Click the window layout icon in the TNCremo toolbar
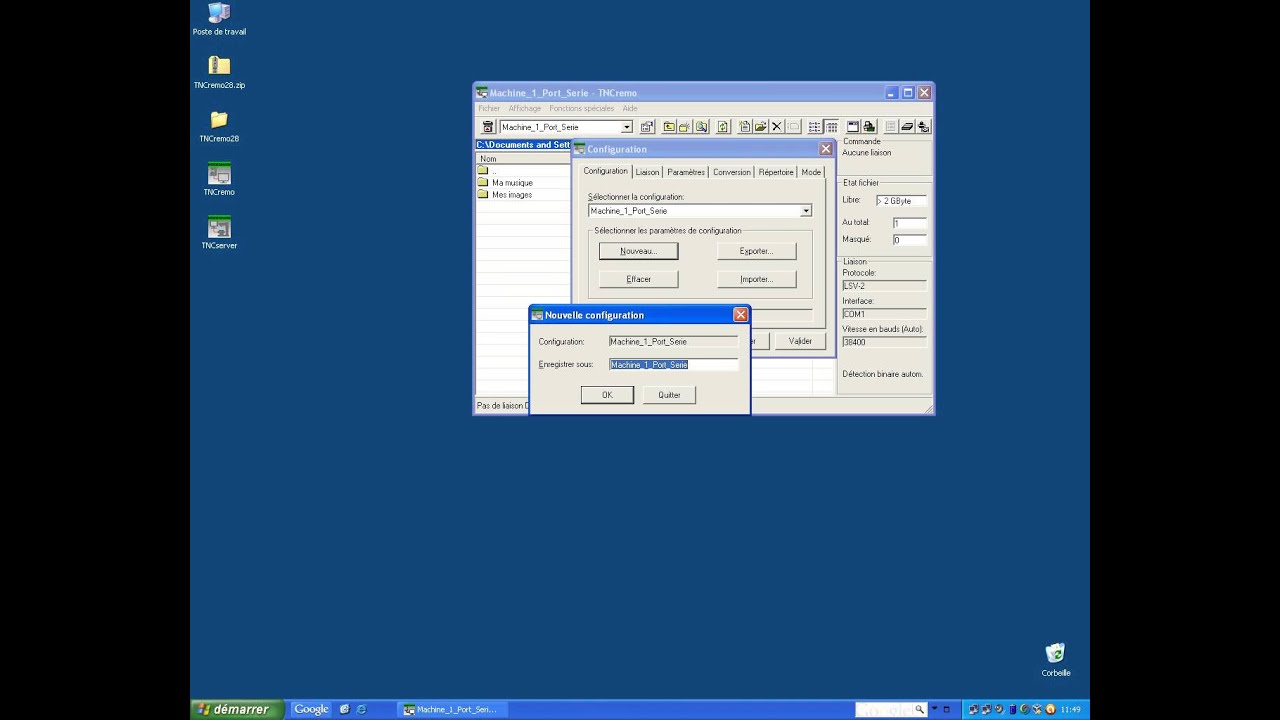The image size is (1280, 720). pyautogui.click(x=853, y=127)
